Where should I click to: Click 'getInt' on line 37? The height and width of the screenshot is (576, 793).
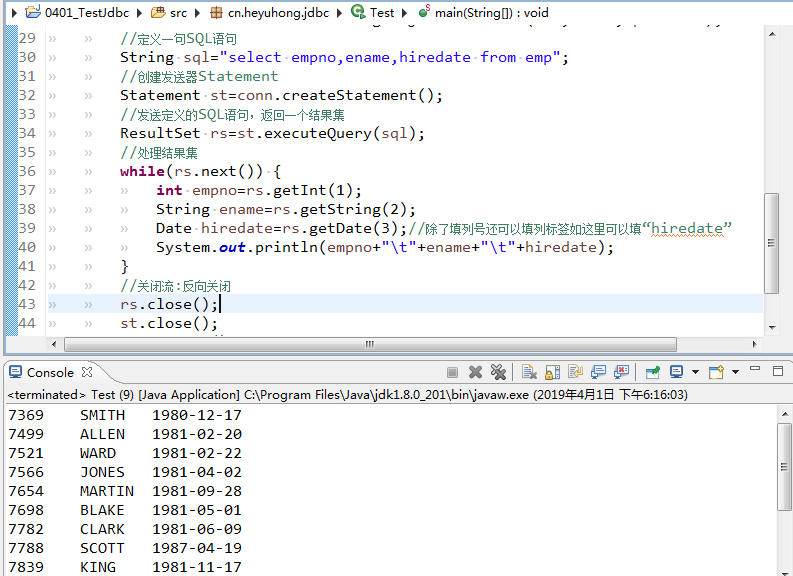coord(300,191)
